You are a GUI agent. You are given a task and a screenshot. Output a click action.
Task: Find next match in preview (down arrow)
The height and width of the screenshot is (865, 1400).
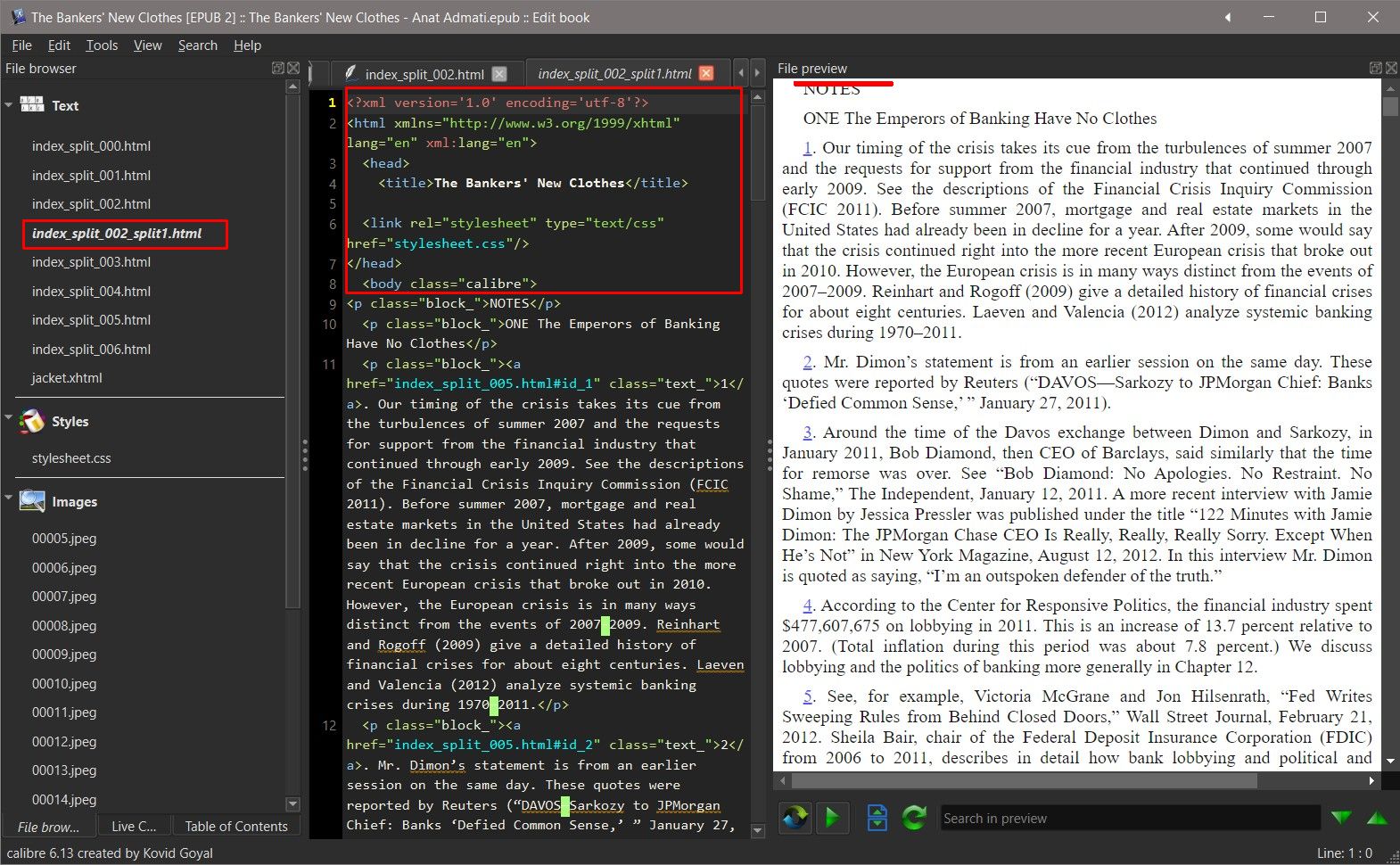[1340, 817]
